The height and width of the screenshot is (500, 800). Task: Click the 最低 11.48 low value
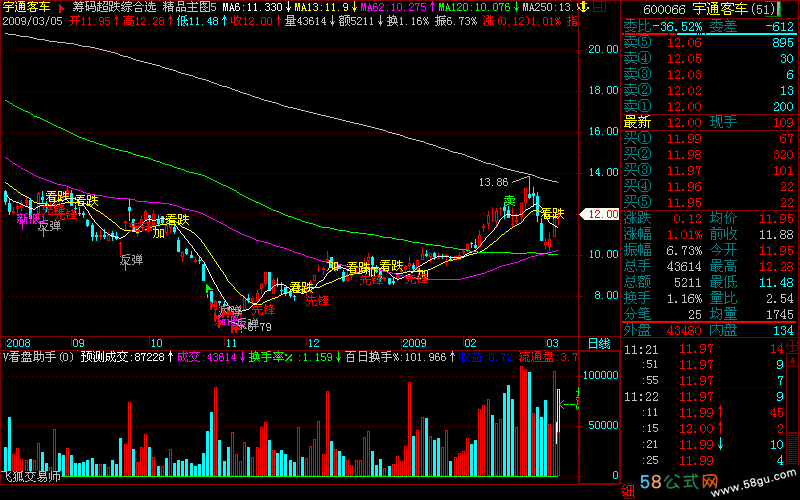(x=776, y=283)
